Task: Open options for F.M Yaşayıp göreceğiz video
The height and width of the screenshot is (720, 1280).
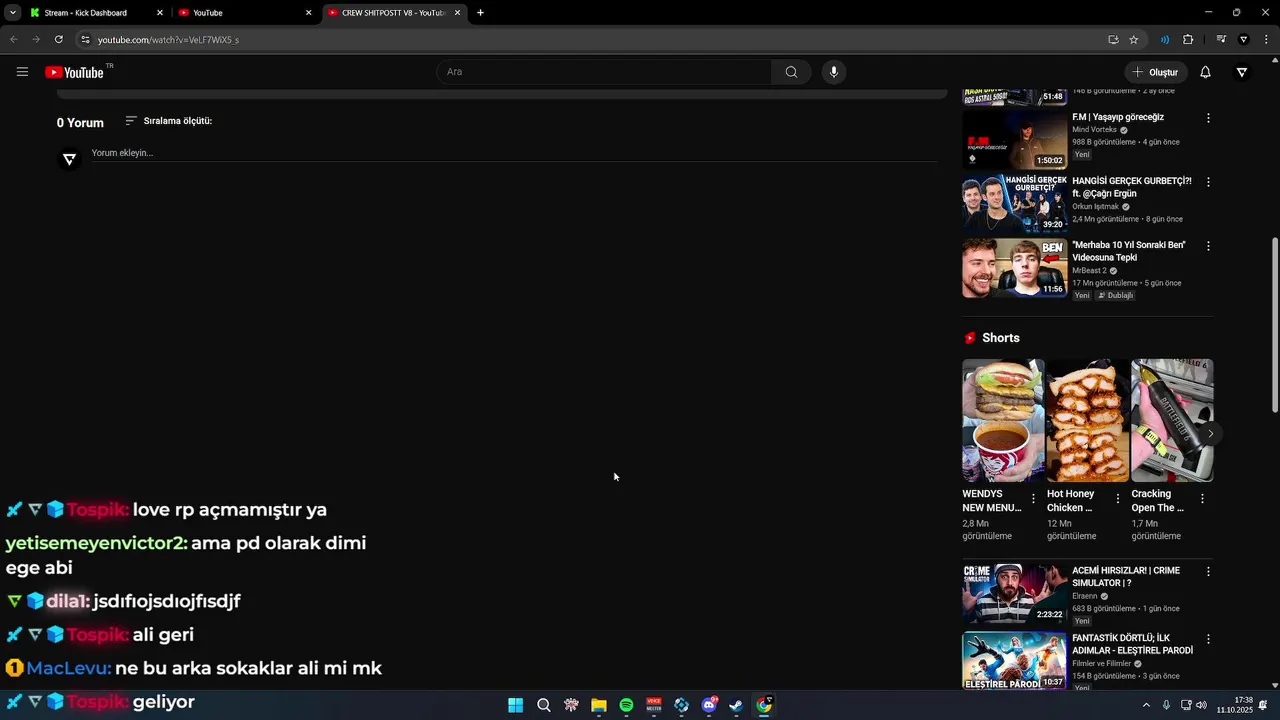Action: click(1208, 118)
